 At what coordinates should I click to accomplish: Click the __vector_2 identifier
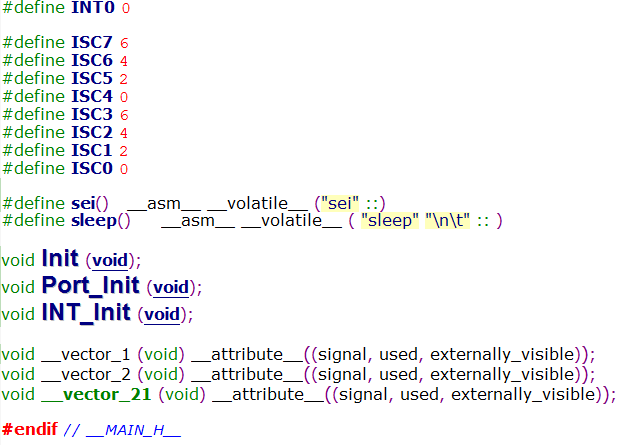(86, 375)
